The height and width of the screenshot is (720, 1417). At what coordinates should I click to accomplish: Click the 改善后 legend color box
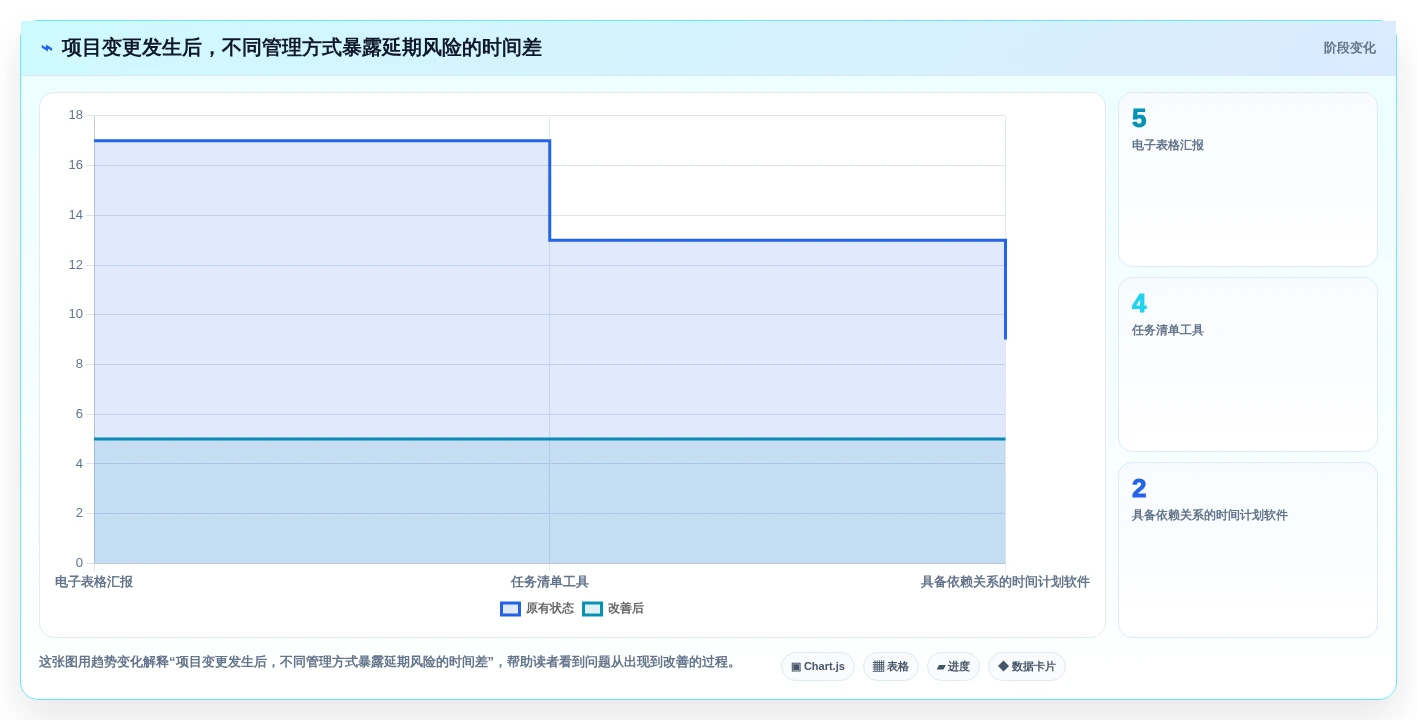pyautogui.click(x=592, y=608)
